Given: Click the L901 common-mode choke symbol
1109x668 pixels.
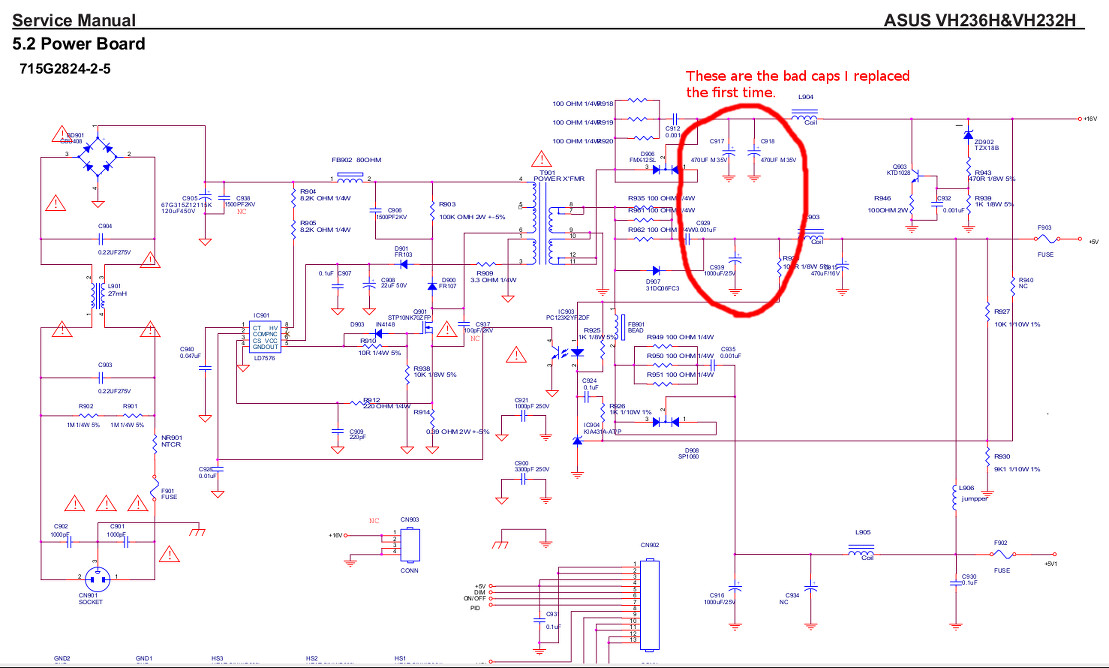Looking at the screenshot, I should point(97,294).
